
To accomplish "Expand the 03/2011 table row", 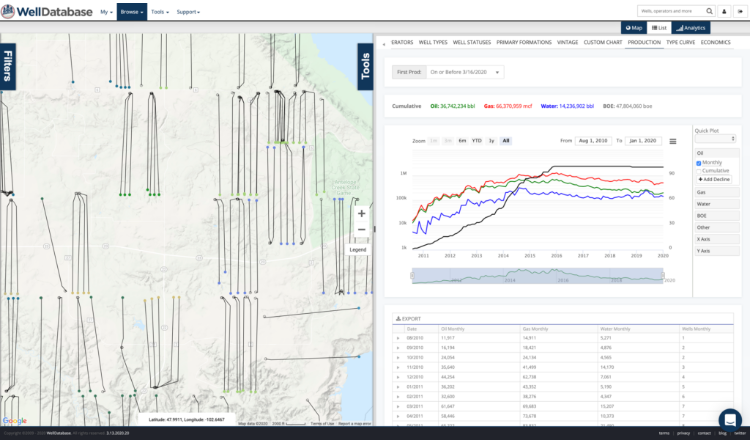I will pos(398,406).
